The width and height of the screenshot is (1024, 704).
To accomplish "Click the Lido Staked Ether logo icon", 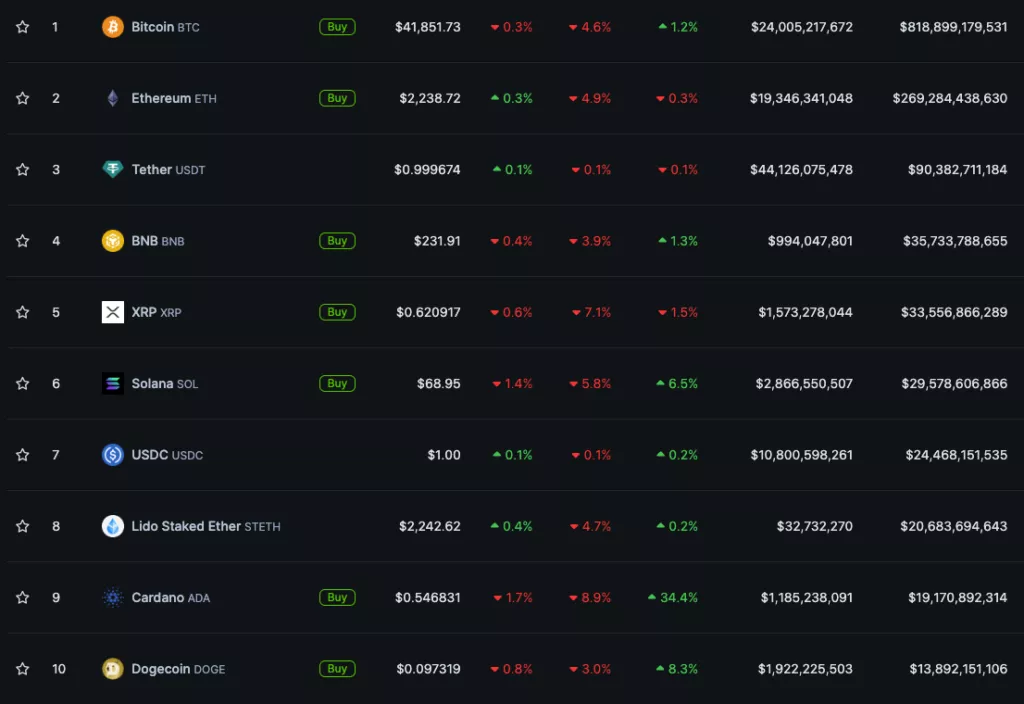I will click(113, 526).
